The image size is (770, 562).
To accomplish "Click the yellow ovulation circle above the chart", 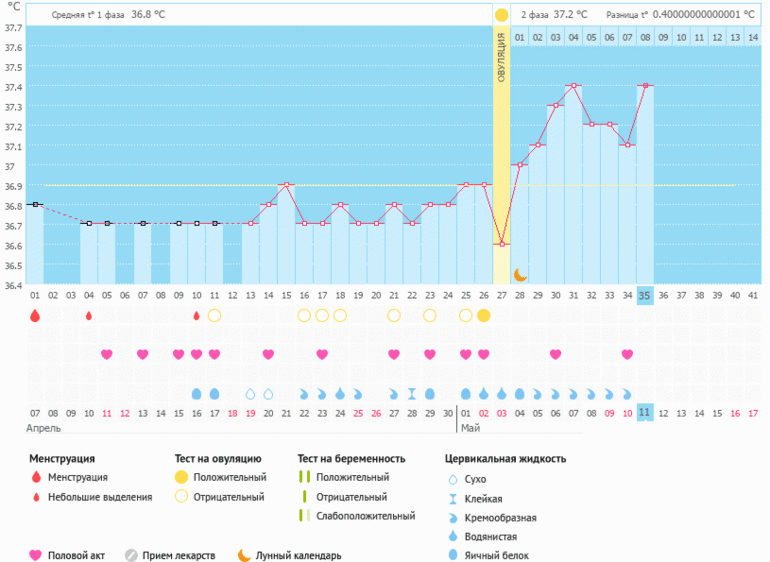I will click(501, 15).
